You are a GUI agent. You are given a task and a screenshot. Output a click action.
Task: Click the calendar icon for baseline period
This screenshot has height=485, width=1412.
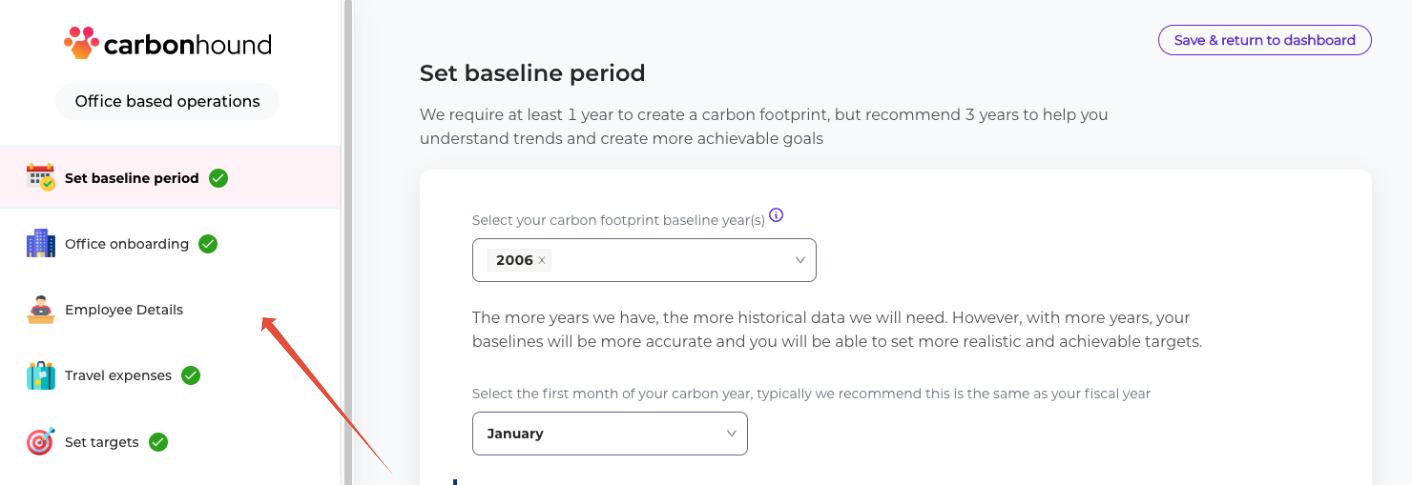pyautogui.click(x=41, y=178)
